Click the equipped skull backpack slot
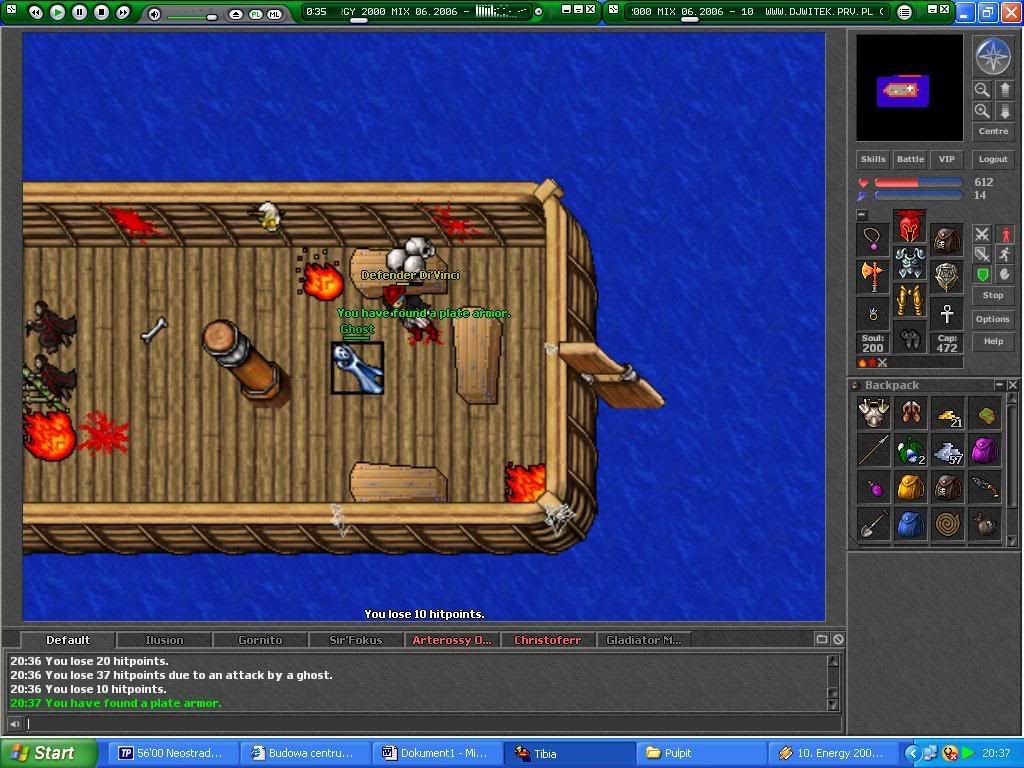This screenshot has width=1024, height=768. pos(946,240)
